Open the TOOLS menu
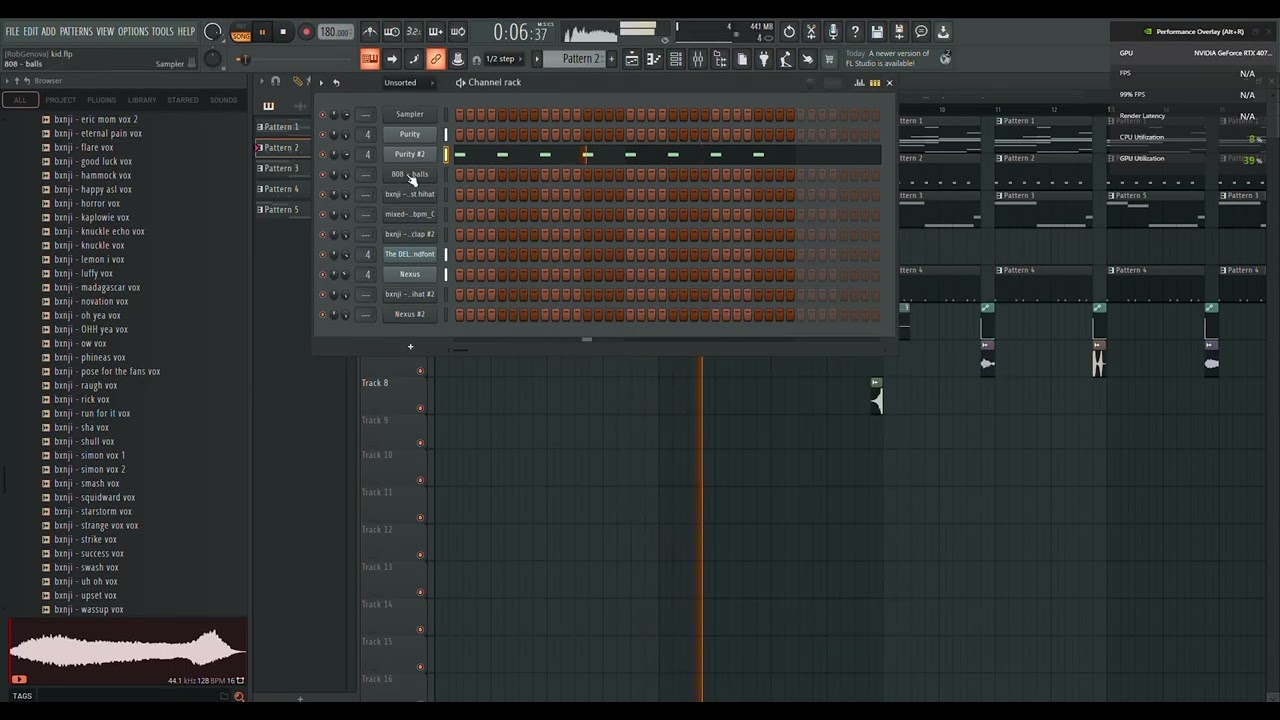The image size is (1280, 720). [162, 32]
